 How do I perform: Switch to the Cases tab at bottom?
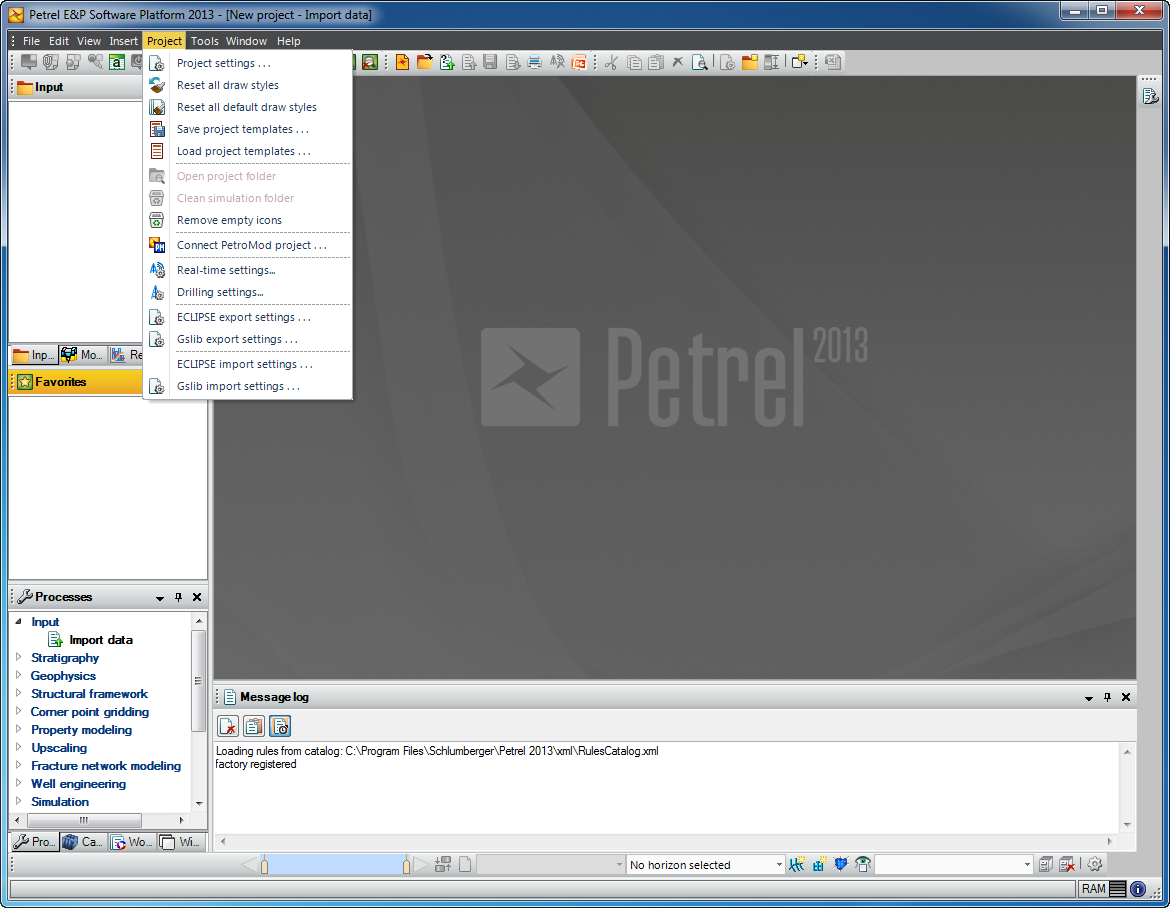coord(83,842)
